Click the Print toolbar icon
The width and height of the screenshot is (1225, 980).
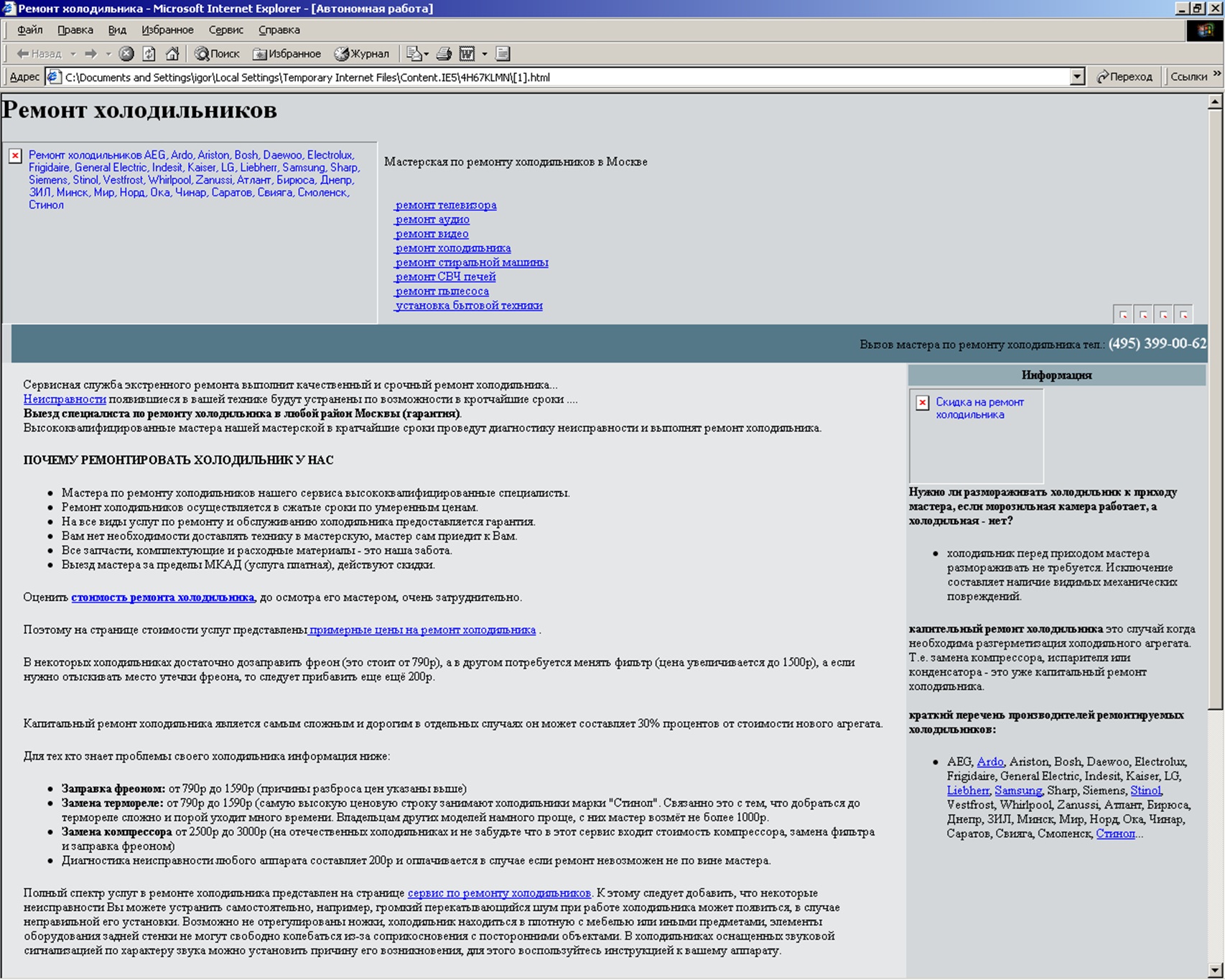(x=444, y=54)
